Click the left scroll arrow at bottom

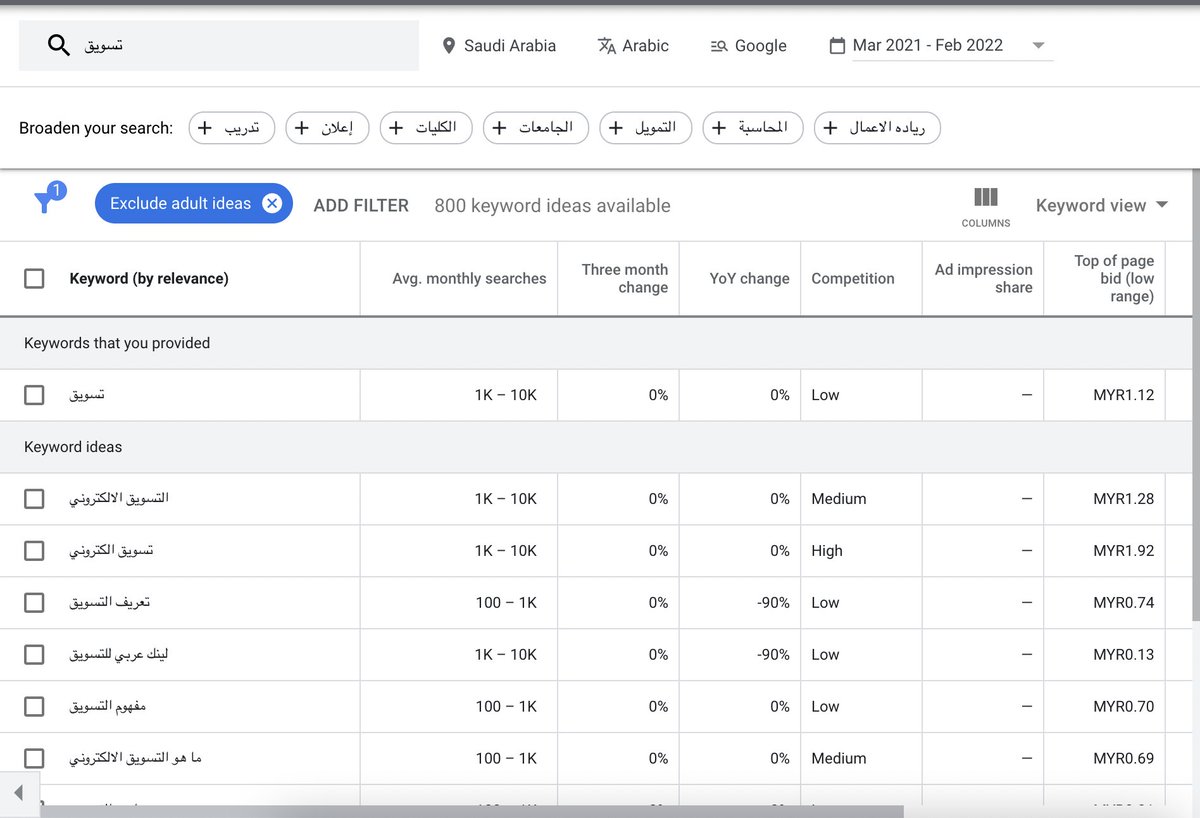[x=19, y=793]
